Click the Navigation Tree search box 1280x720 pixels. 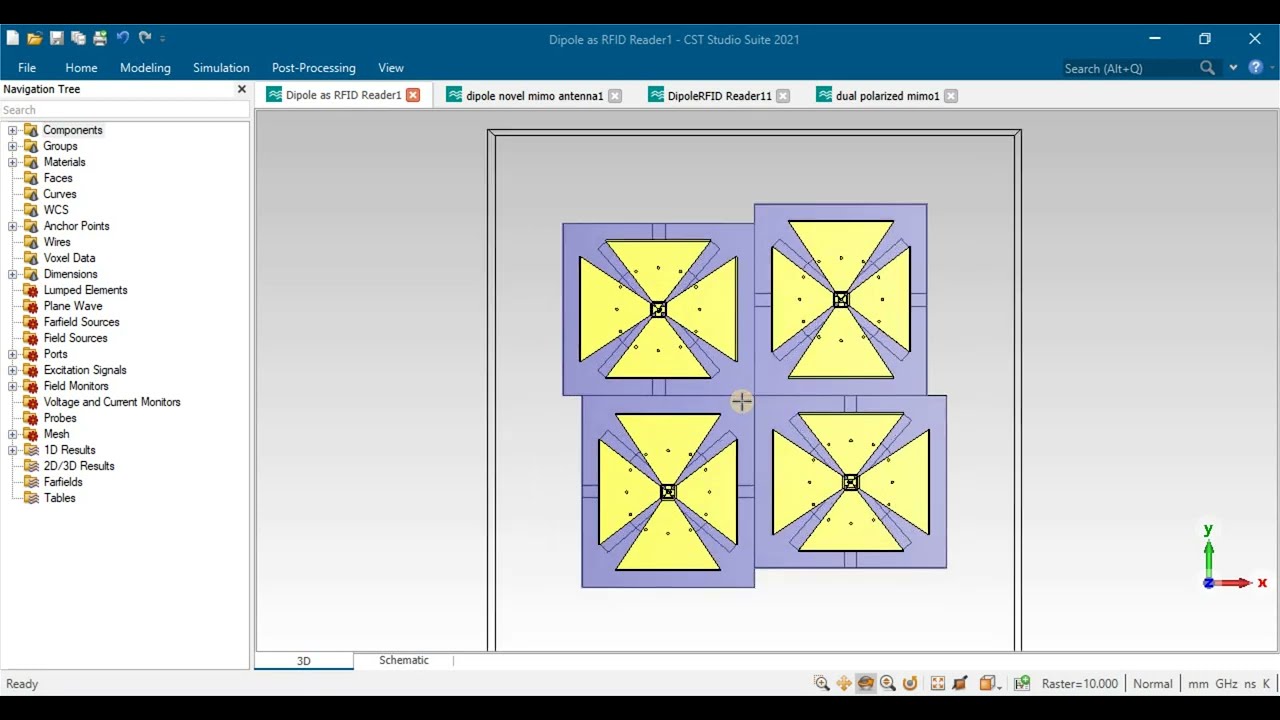pyautogui.click(x=124, y=110)
